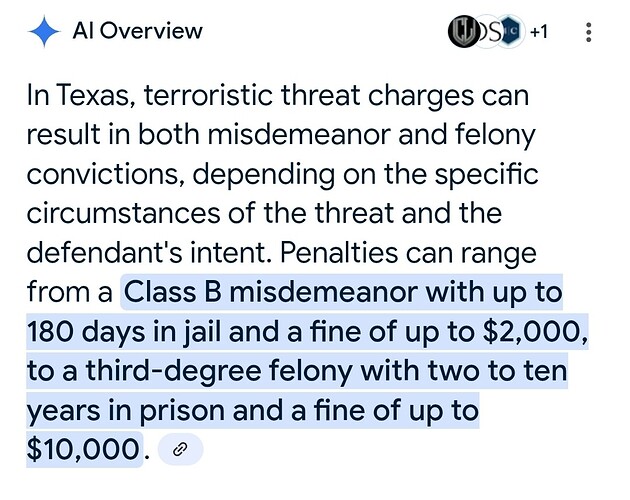The image size is (630, 500).
Task: Select the AI Overview heading text
Action: 137,31
